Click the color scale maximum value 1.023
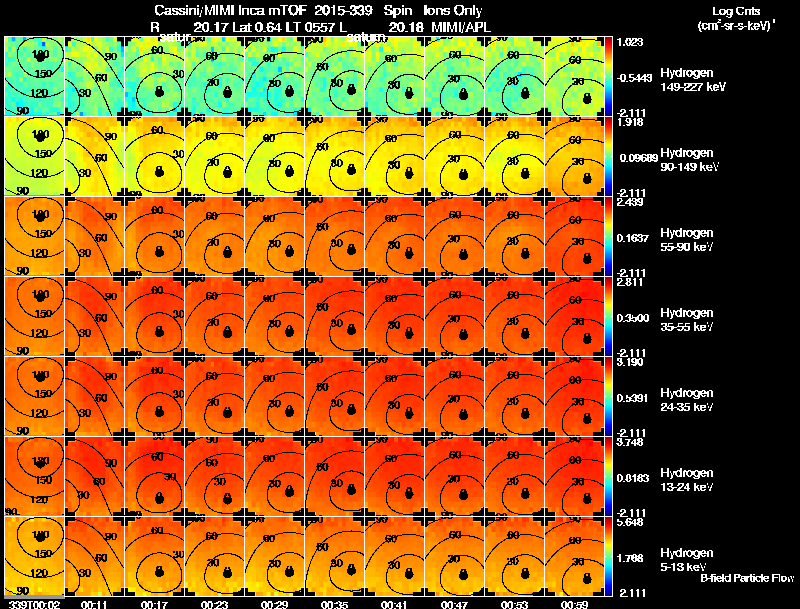This screenshot has height=609, width=800. click(x=630, y=42)
